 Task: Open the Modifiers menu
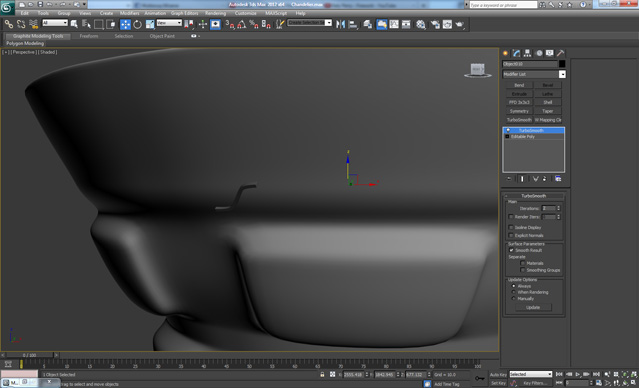point(130,13)
